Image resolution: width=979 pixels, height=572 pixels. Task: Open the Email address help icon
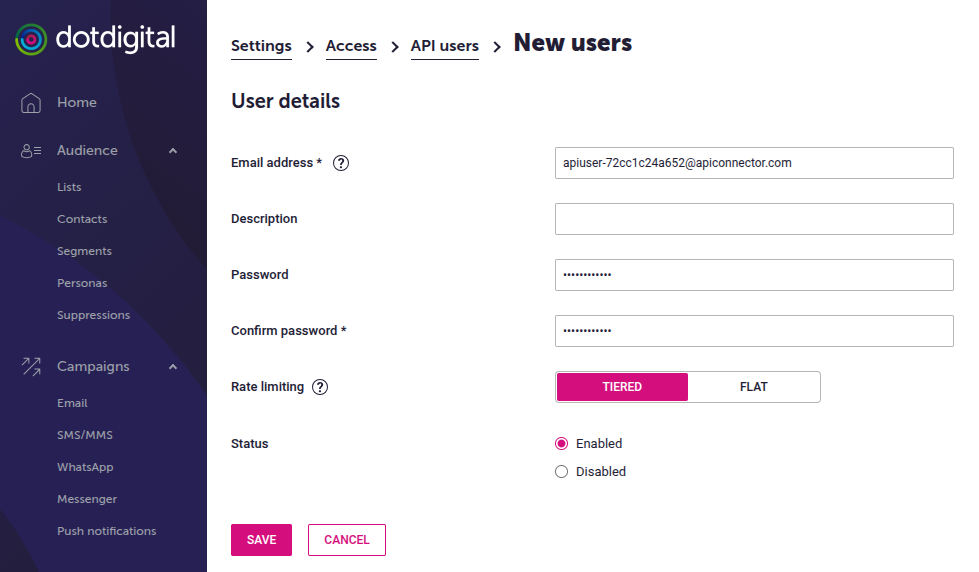pos(341,163)
